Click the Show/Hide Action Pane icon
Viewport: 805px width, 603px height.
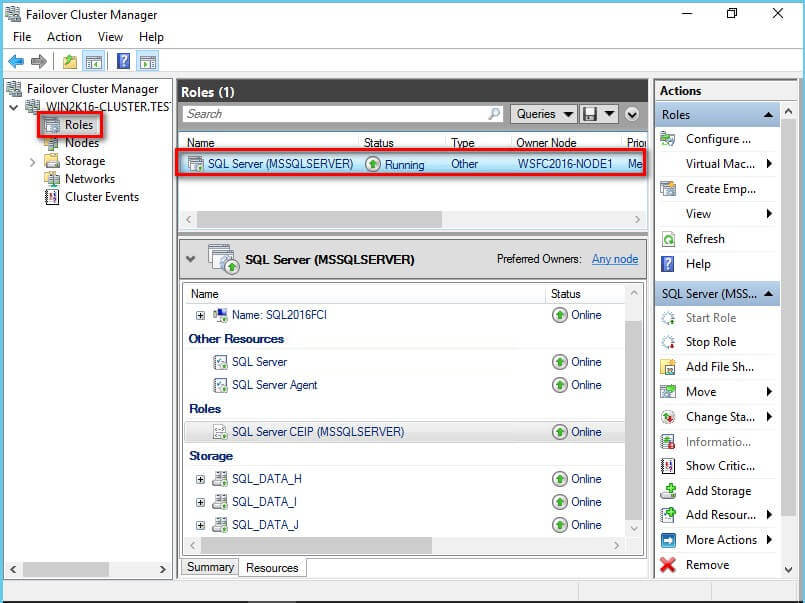click(x=147, y=60)
